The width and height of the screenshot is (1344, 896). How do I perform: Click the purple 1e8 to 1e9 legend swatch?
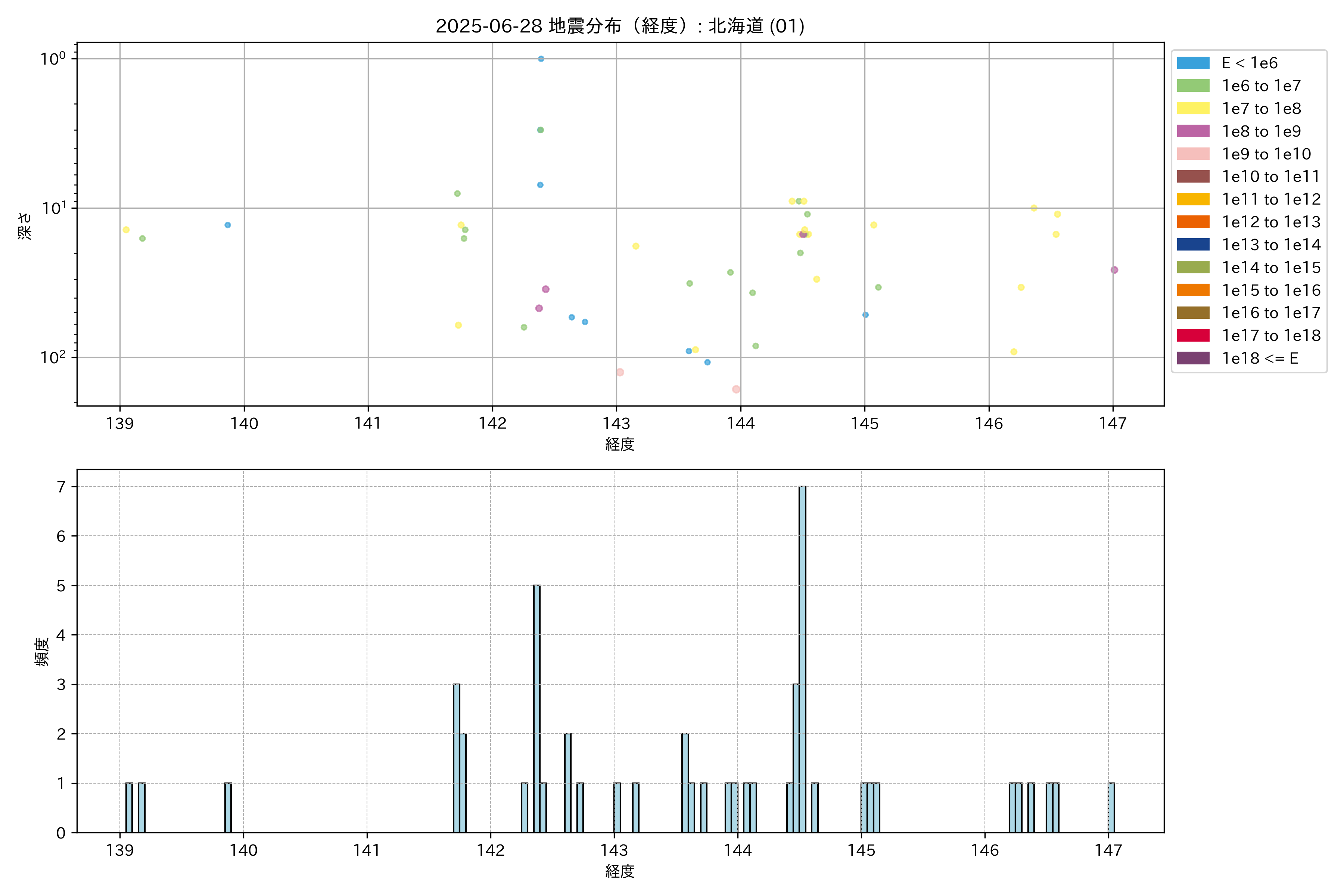1192,131
